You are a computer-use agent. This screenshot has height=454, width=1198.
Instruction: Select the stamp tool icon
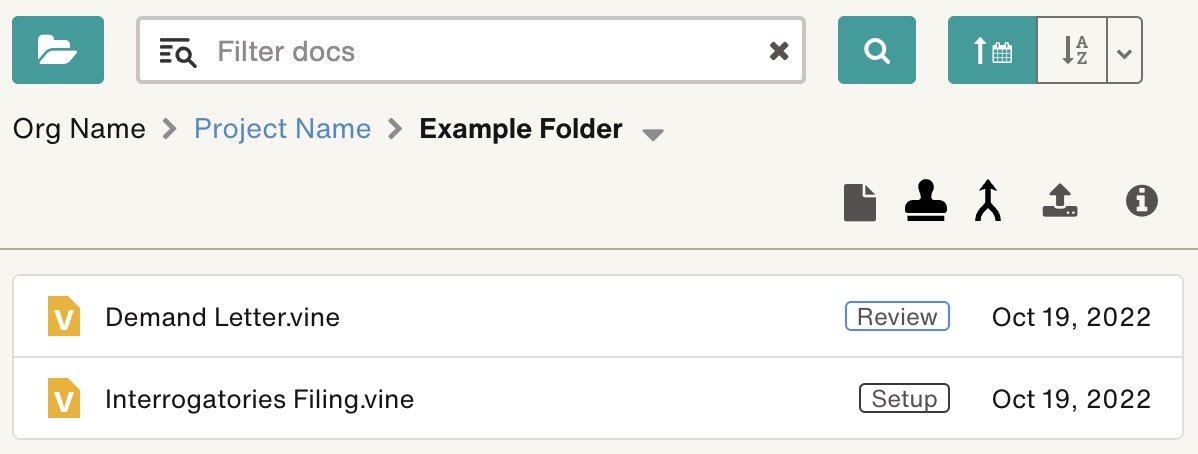pos(926,201)
